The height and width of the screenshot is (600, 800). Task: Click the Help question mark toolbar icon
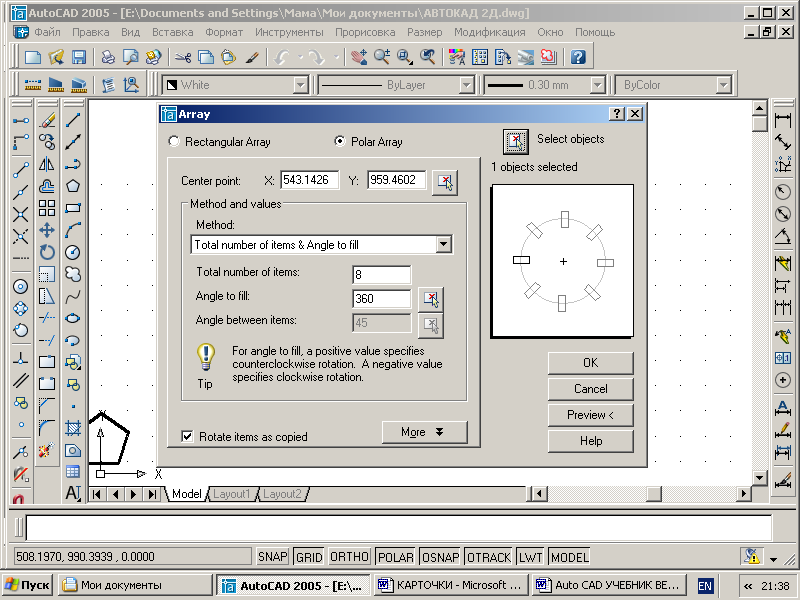coord(578,57)
